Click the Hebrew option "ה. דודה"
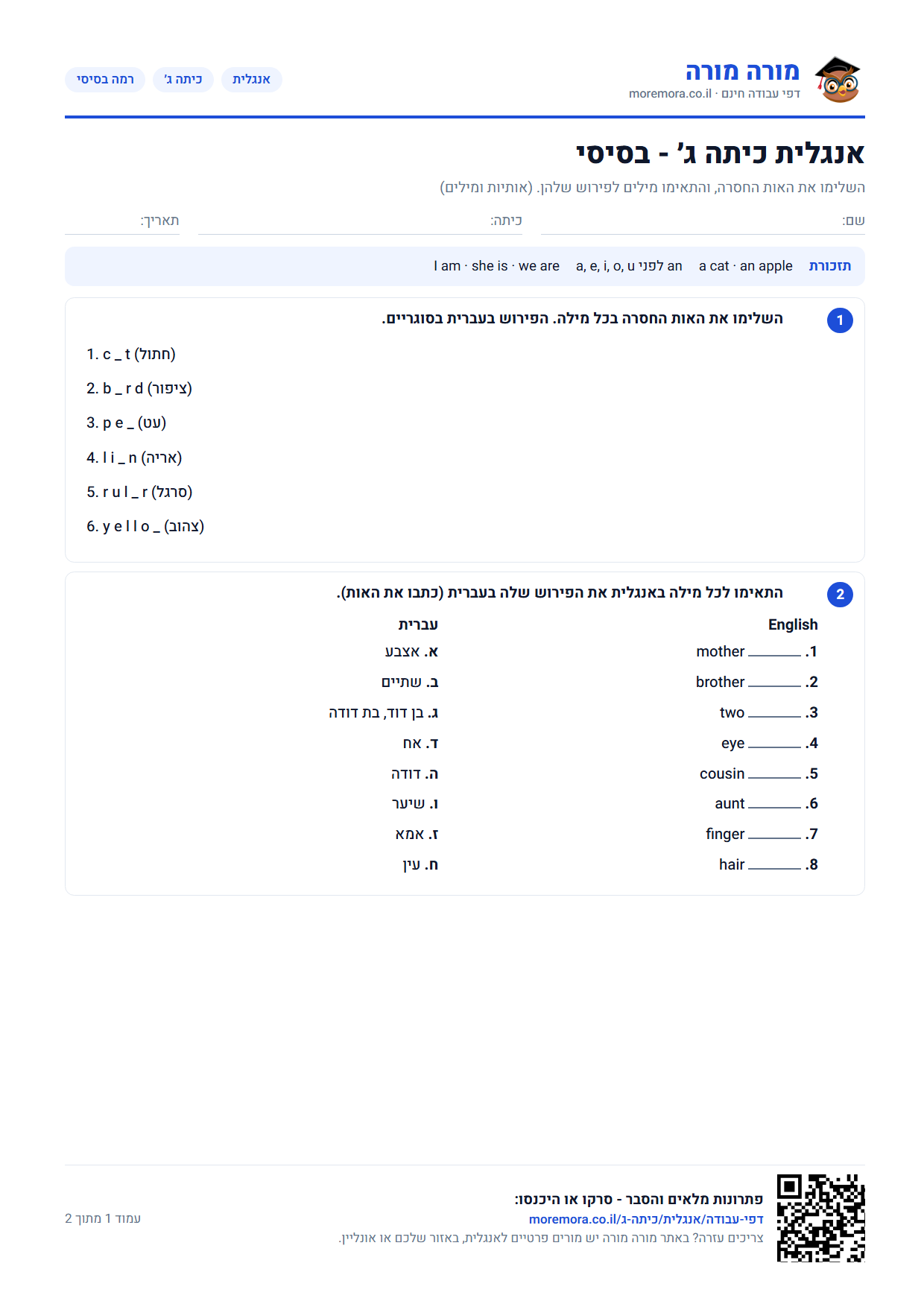This screenshot has height=1307, width=924. pos(414,774)
